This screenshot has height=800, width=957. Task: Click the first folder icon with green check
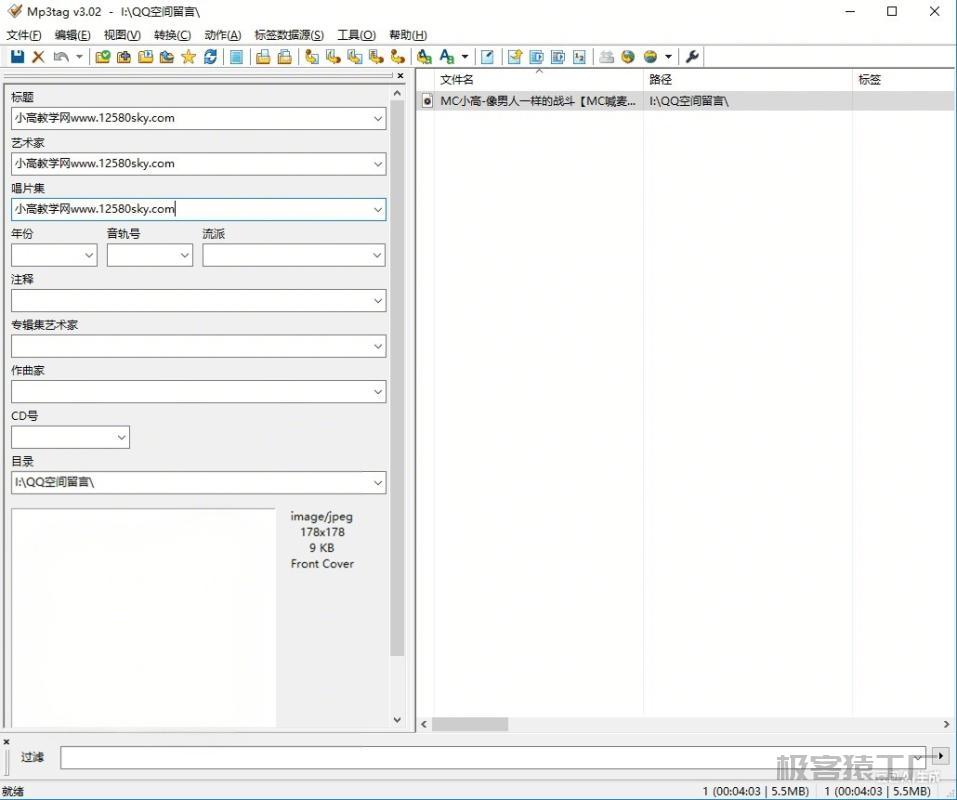[102, 57]
